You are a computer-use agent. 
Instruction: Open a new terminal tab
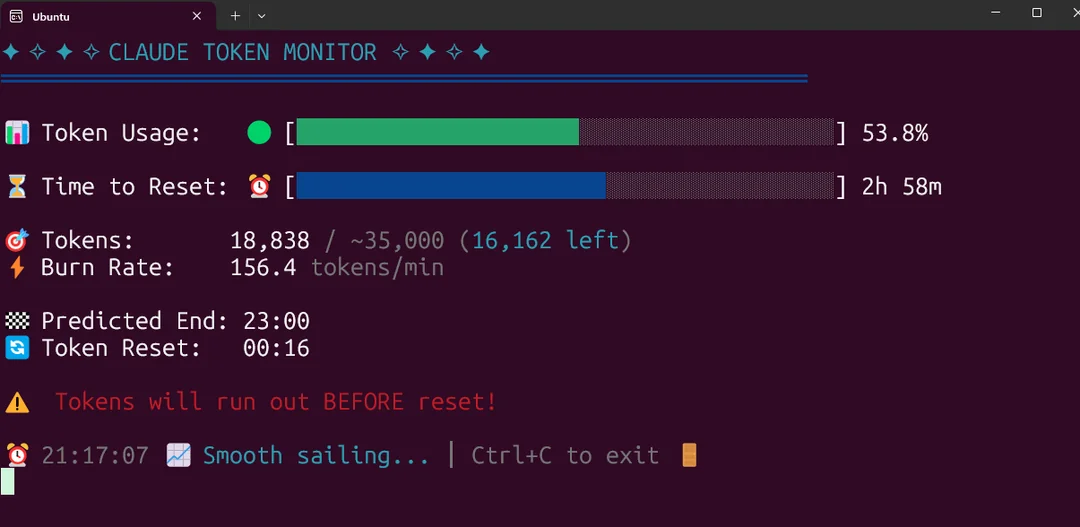[x=235, y=16]
